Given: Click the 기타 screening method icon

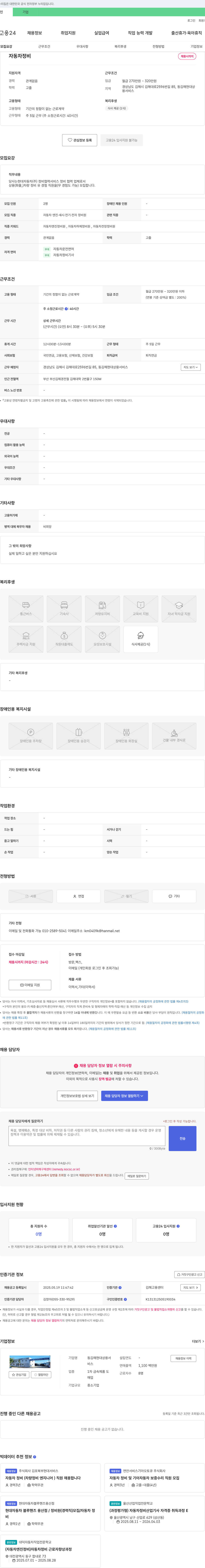Looking at the screenshot, I should [x=174, y=896].
